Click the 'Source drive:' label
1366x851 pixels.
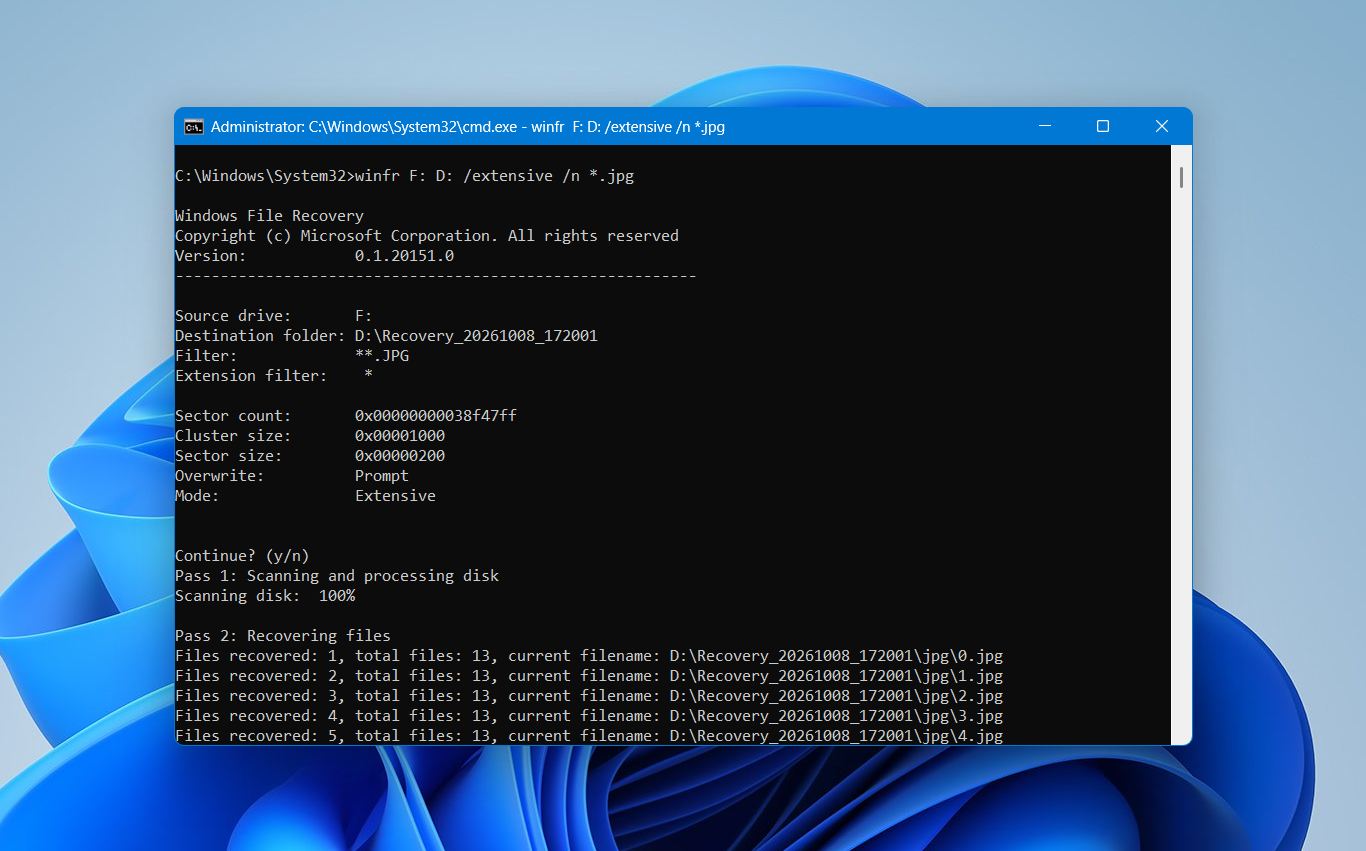pyautogui.click(x=233, y=316)
